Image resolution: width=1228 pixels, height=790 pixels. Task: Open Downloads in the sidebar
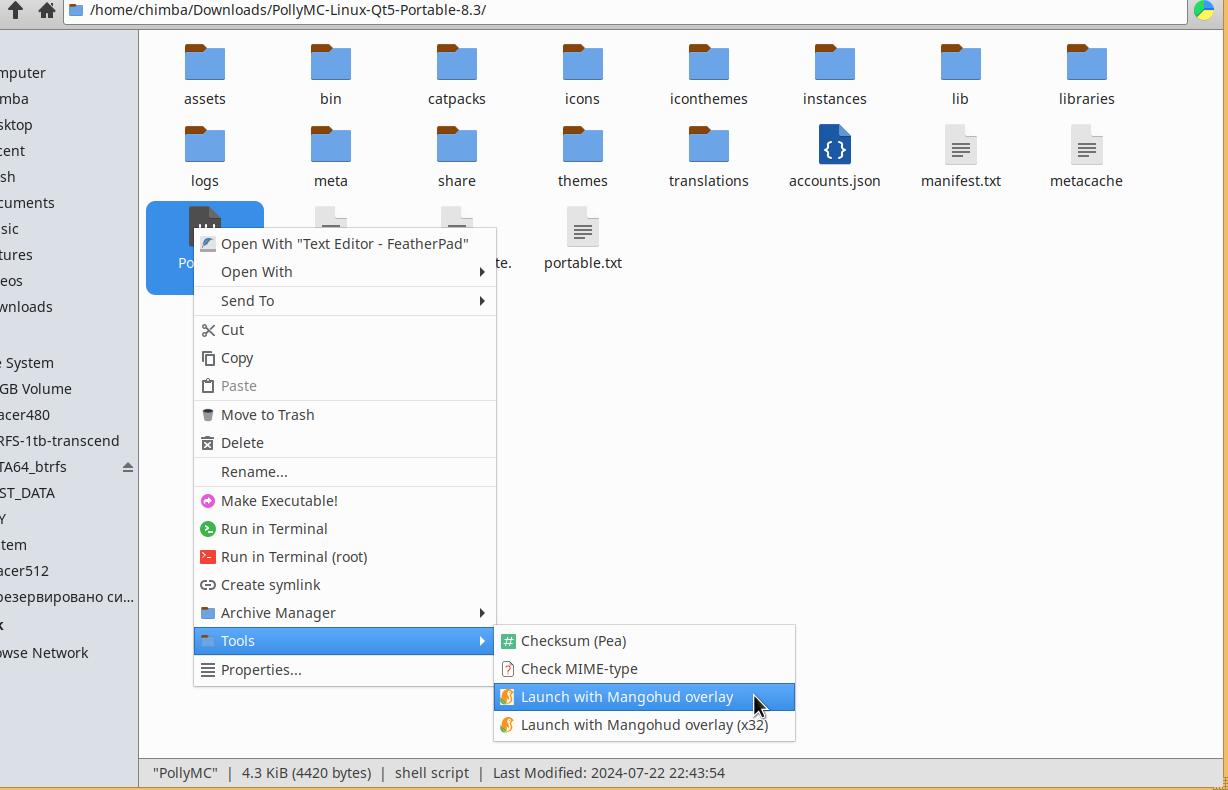(26, 307)
